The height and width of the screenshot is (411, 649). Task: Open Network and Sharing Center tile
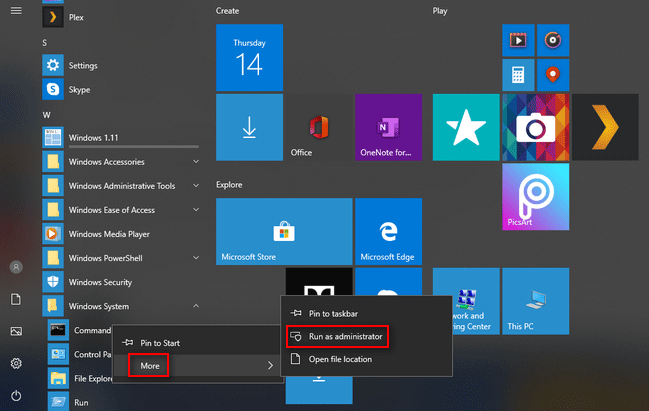(476, 301)
